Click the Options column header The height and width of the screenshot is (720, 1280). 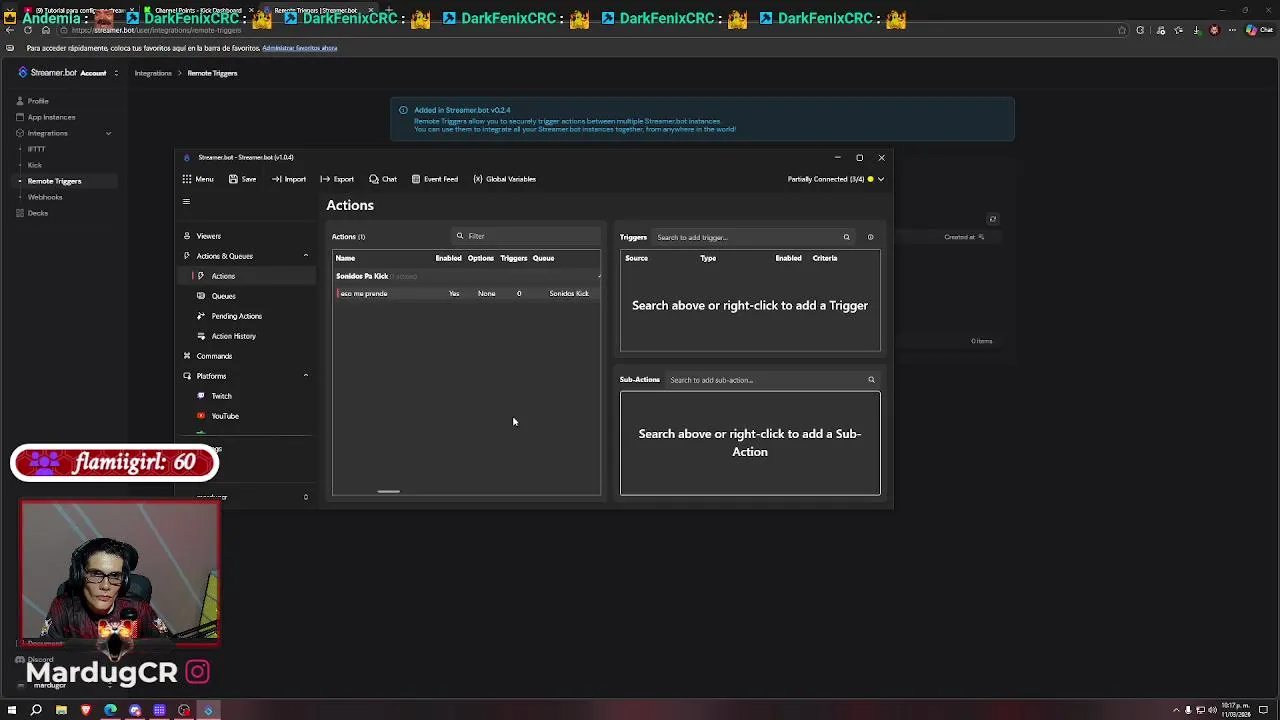pos(480,258)
